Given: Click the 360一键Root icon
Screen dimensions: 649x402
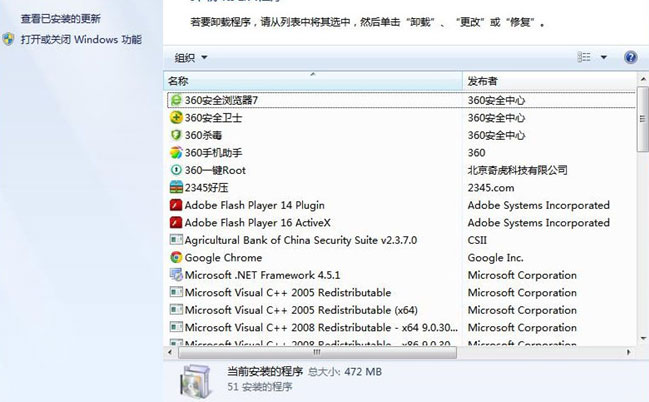Looking at the screenshot, I should 176,170.
